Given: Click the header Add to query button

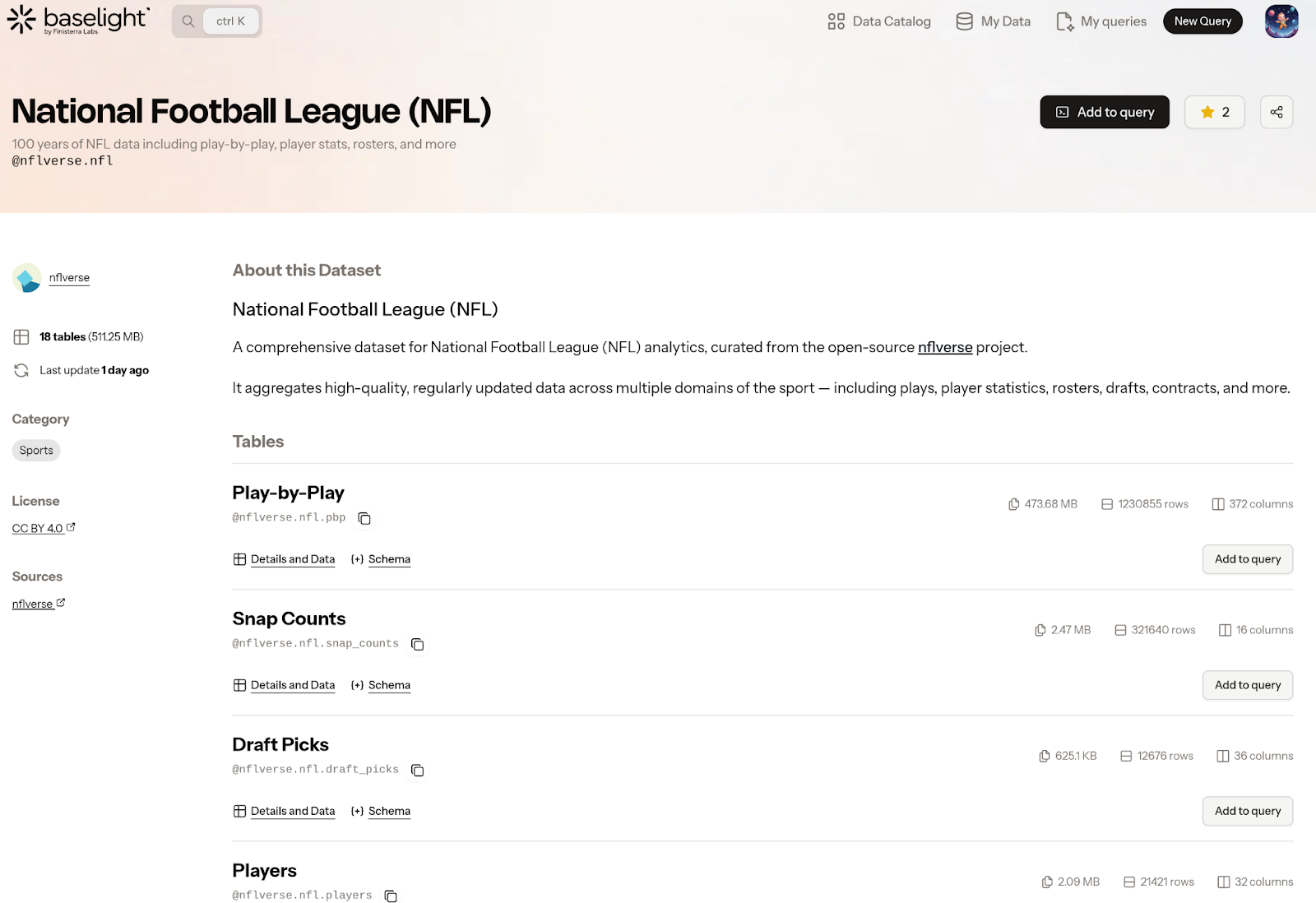Looking at the screenshot, I should 1105,112.
